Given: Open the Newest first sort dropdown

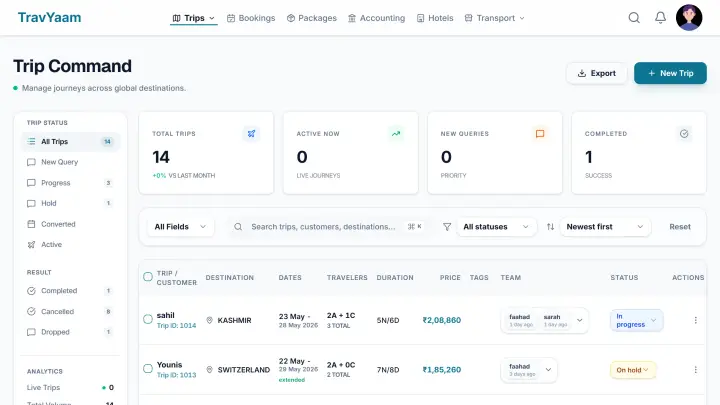Looking at the screenshot, I should point(605,227).
